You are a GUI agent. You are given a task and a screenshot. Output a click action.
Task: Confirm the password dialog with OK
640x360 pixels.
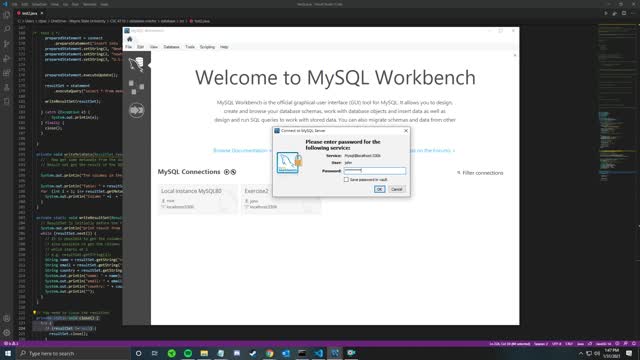(x=379, y=189)
